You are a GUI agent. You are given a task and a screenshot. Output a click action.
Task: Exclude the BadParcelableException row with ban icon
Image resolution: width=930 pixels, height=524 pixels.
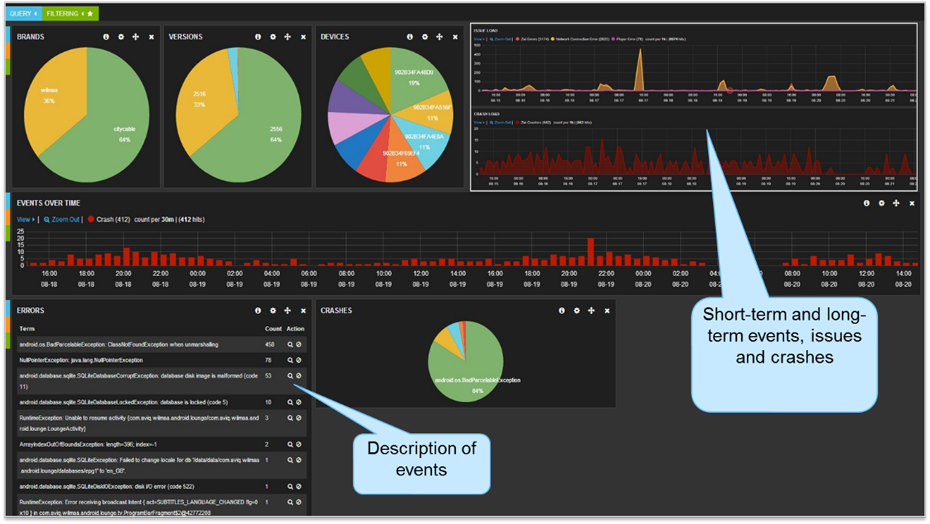[299, 344]
